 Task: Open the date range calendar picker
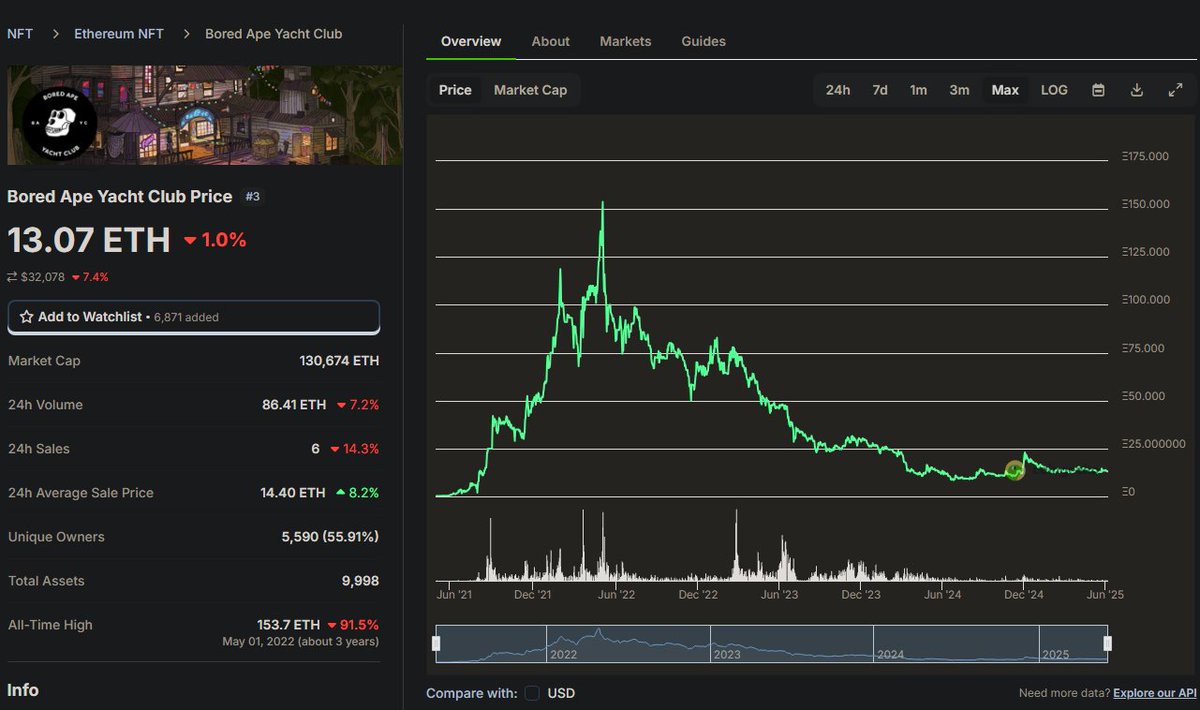click(1098, 90)
